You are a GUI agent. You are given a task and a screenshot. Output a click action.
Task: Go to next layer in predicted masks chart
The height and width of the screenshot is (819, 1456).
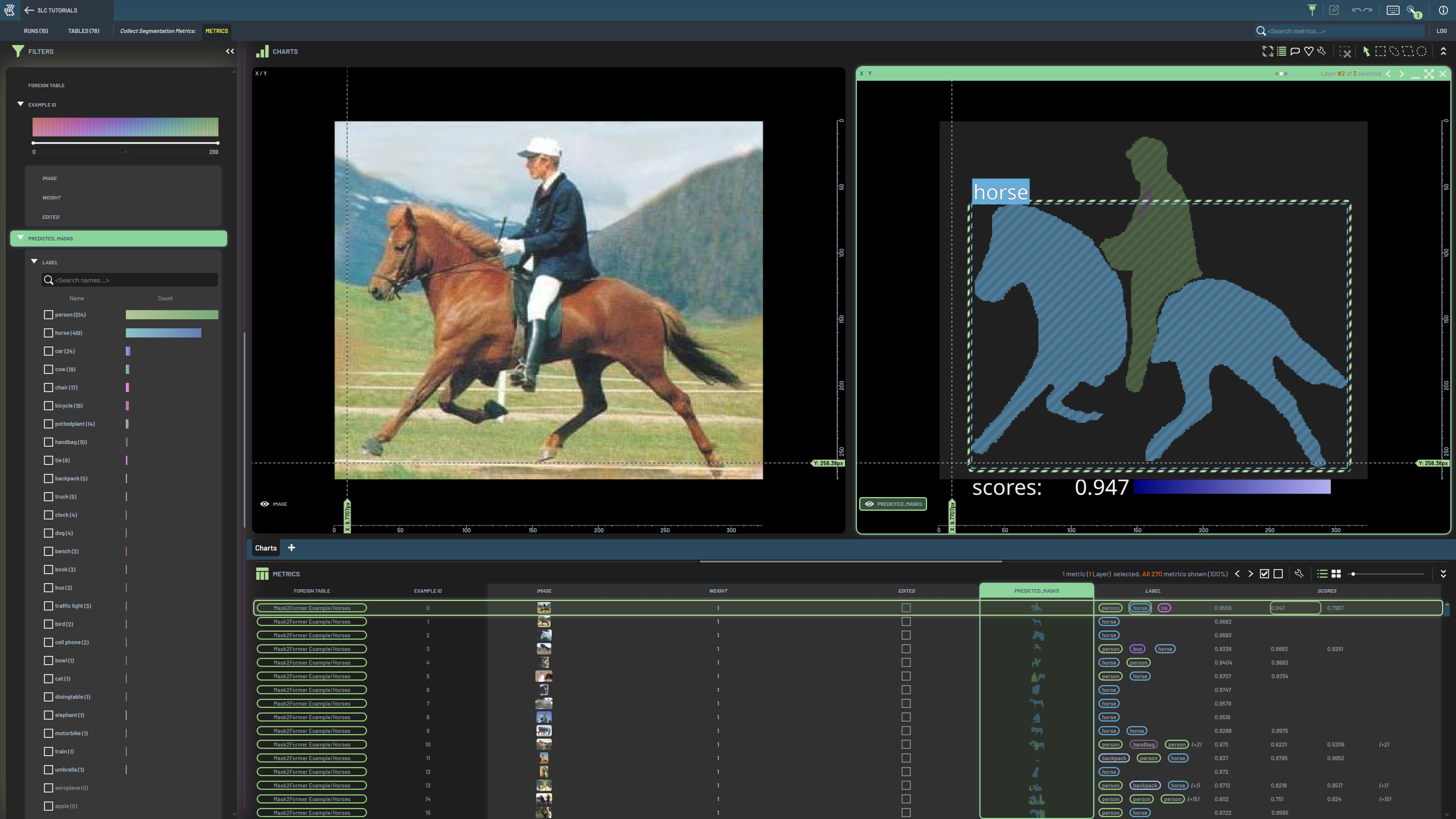click(x=1401, y=74)
